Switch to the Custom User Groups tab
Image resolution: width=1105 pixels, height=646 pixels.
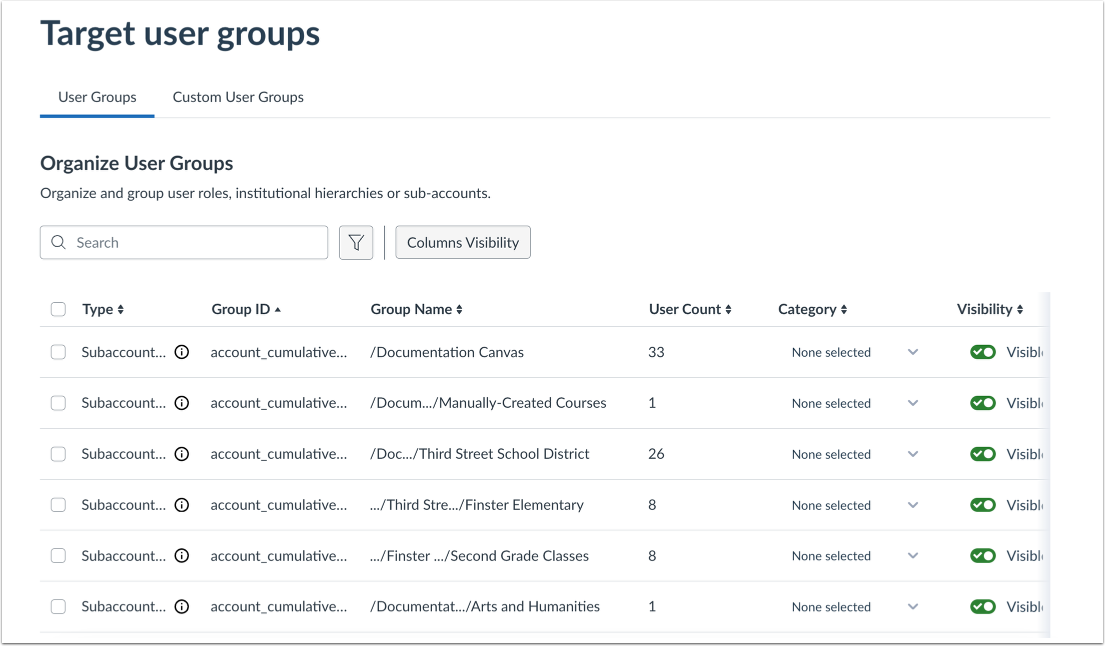point(238,97)
